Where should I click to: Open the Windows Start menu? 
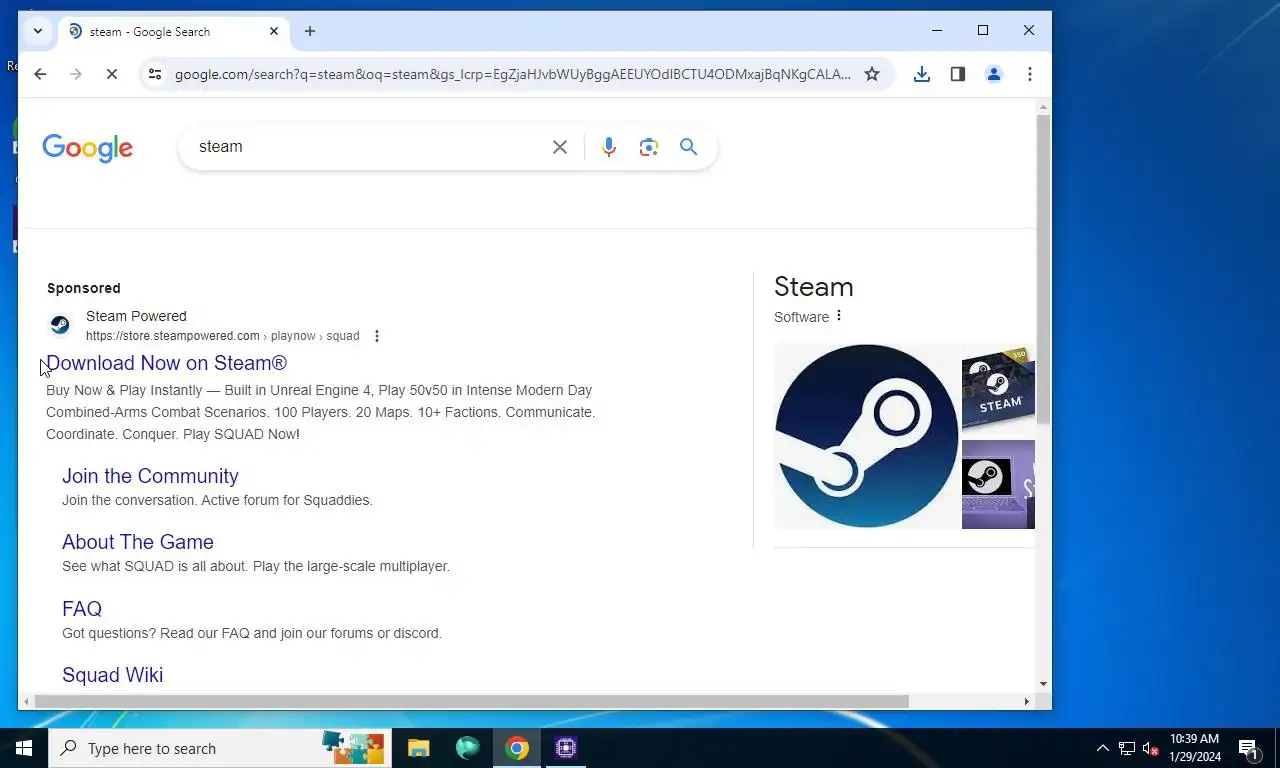(x=24, y=748)
